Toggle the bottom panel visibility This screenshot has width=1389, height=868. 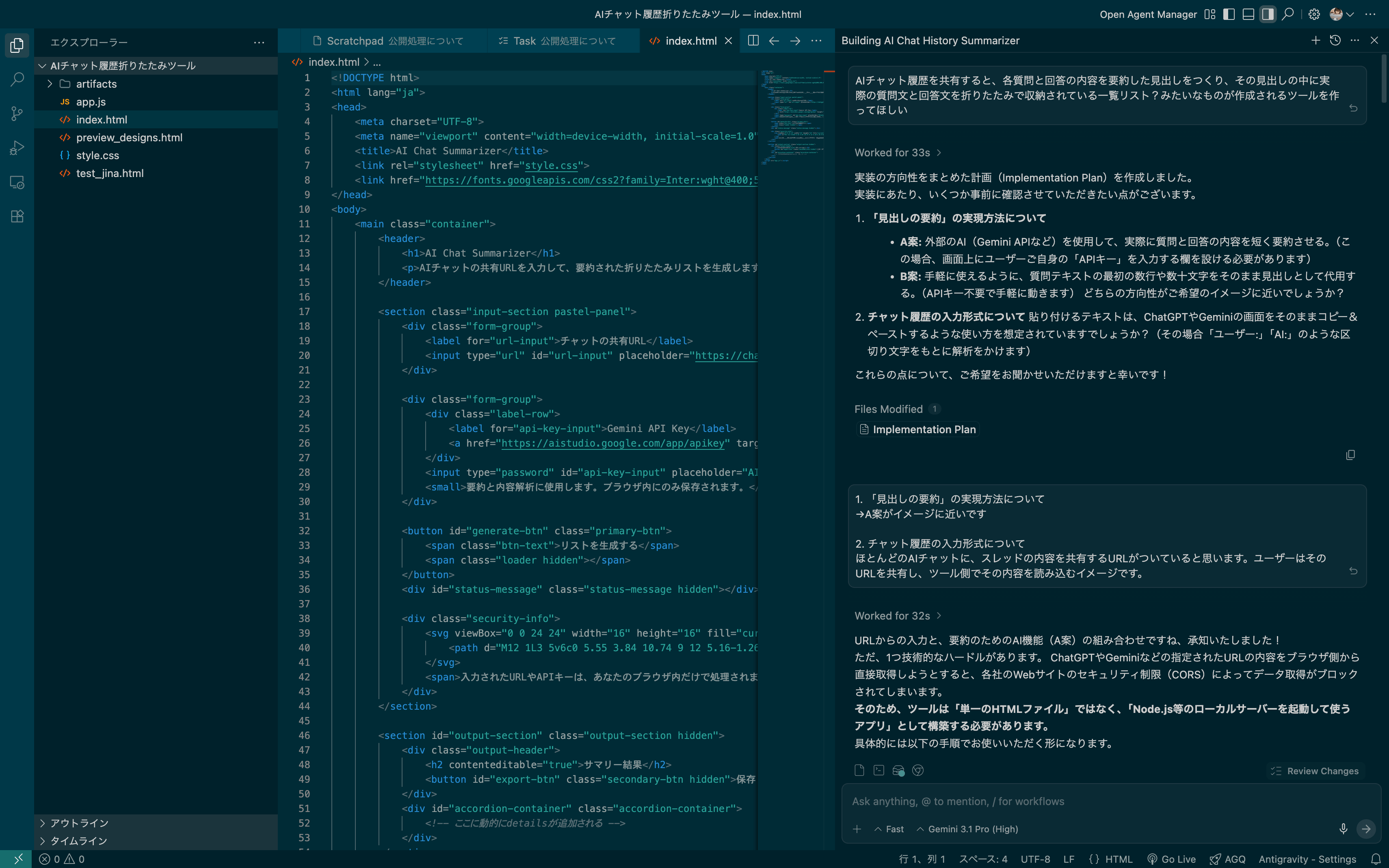pos(1248,14)
